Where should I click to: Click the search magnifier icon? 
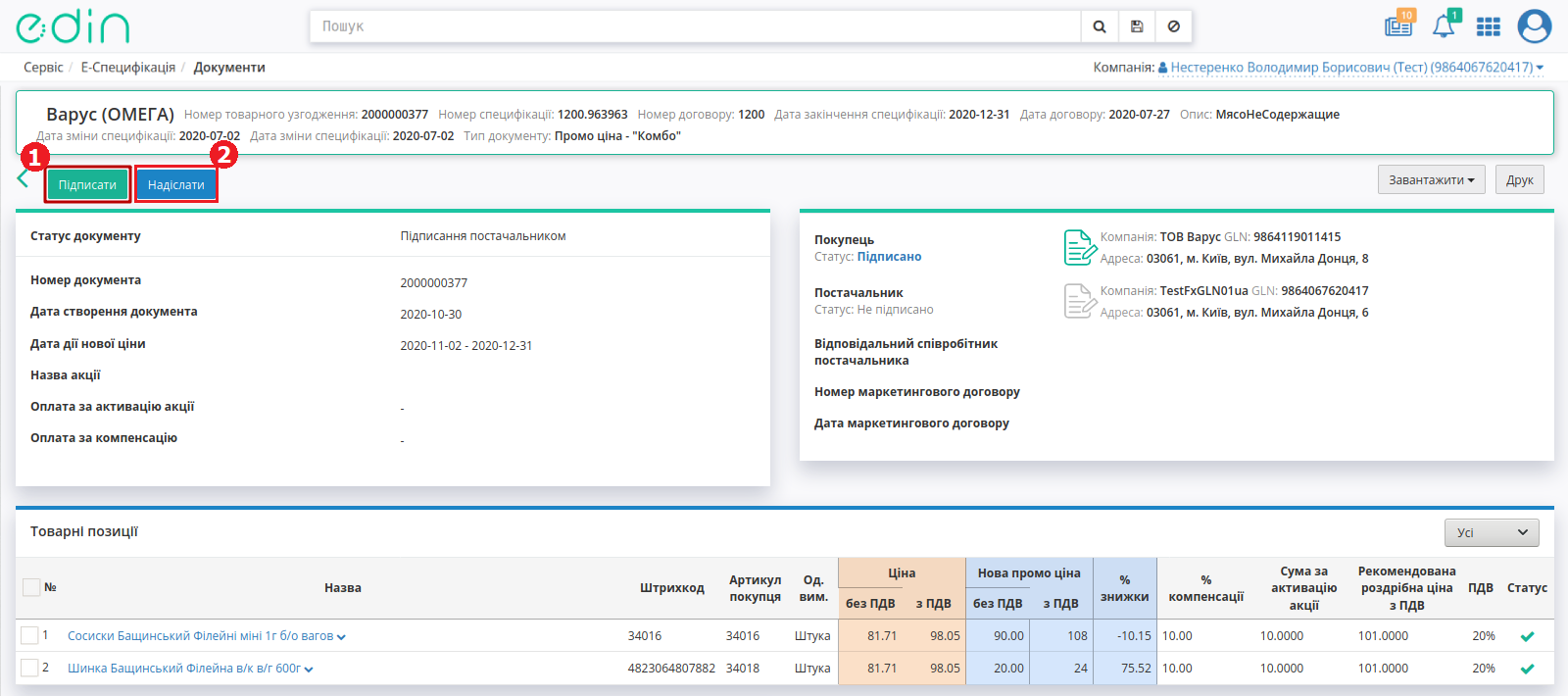click(x=1100, y=26)
